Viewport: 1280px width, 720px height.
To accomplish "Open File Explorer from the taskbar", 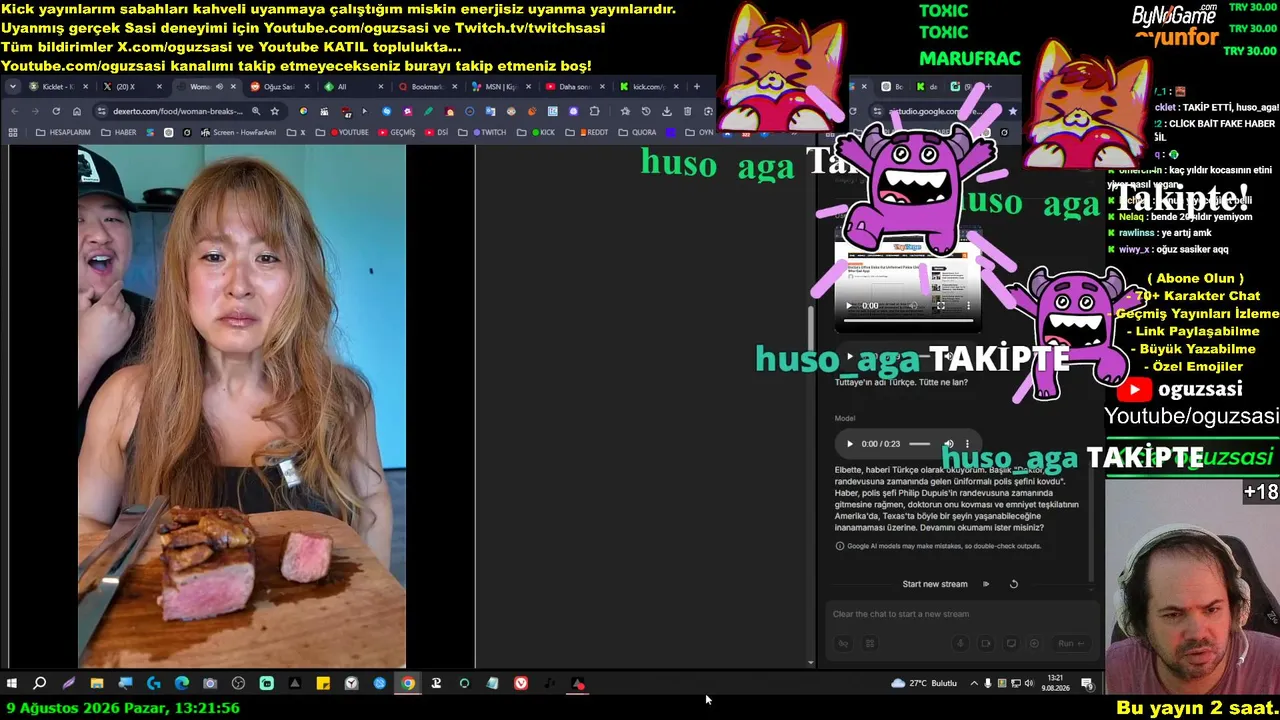I will (97, 683).
